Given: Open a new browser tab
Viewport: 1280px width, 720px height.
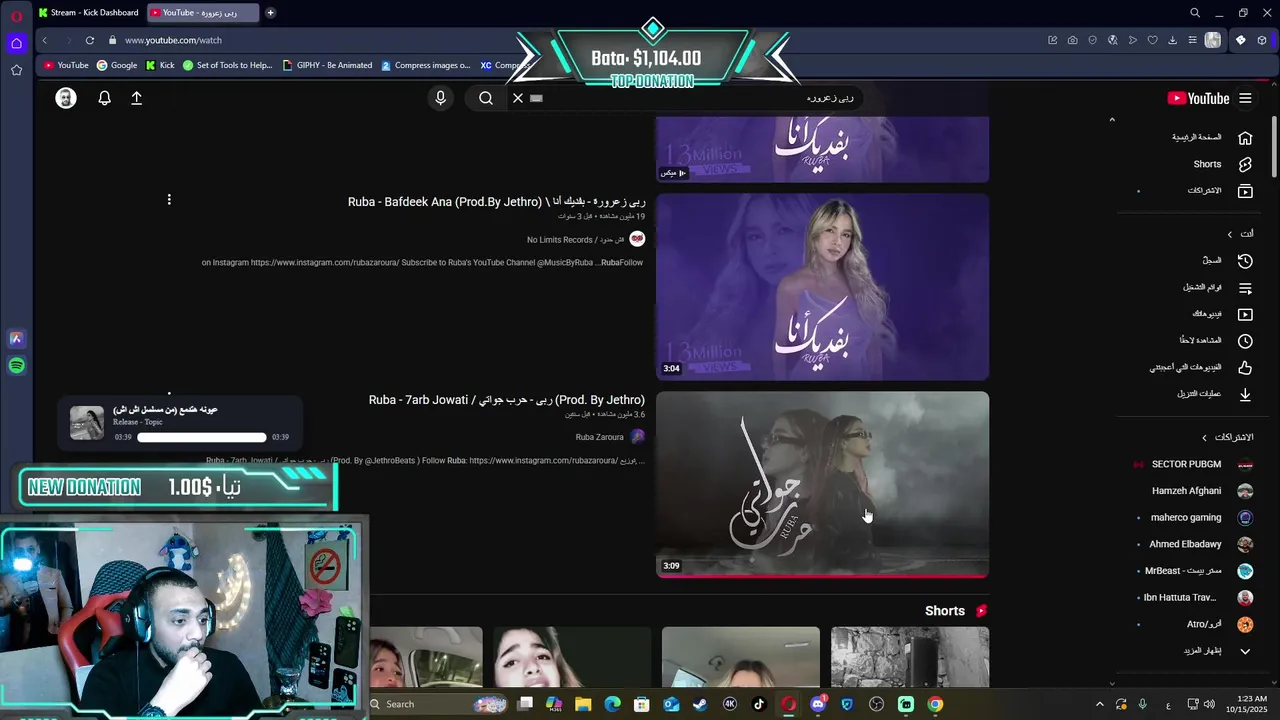Looking at the screenshot, I should [270, 13].
